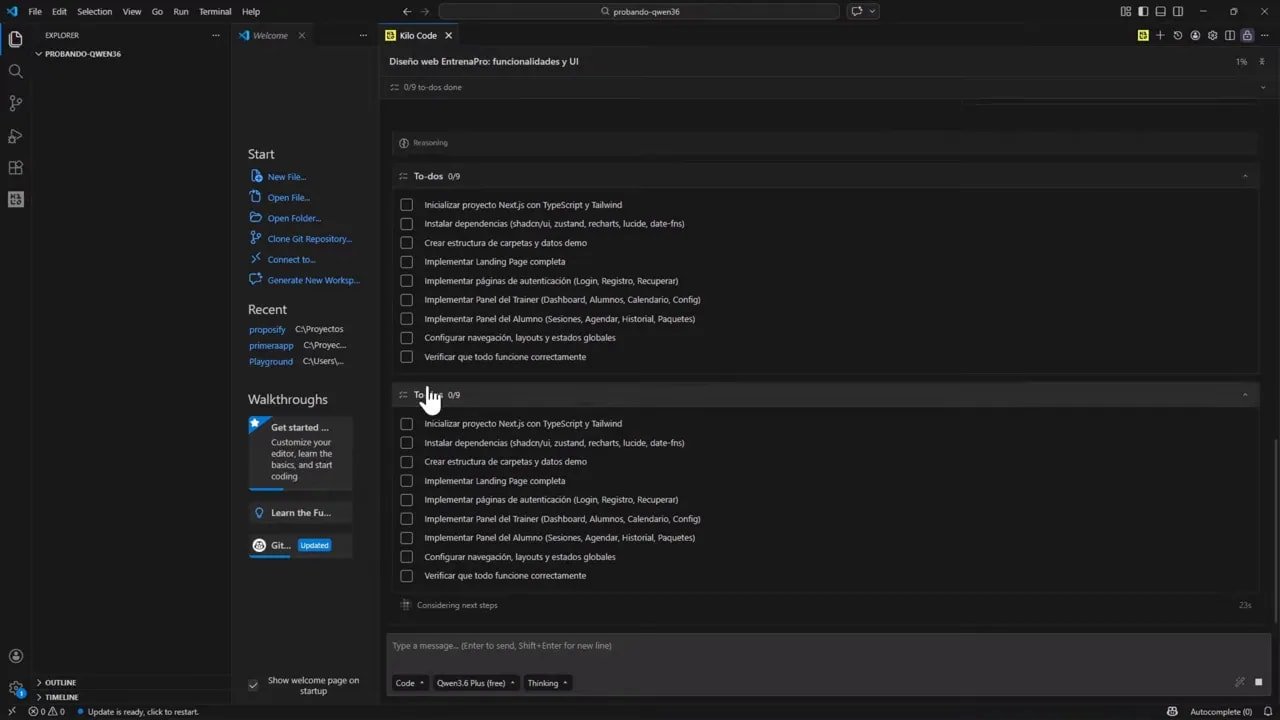
Task: Condense context icon next to 1%
Action: click(x=1263, y=61)
